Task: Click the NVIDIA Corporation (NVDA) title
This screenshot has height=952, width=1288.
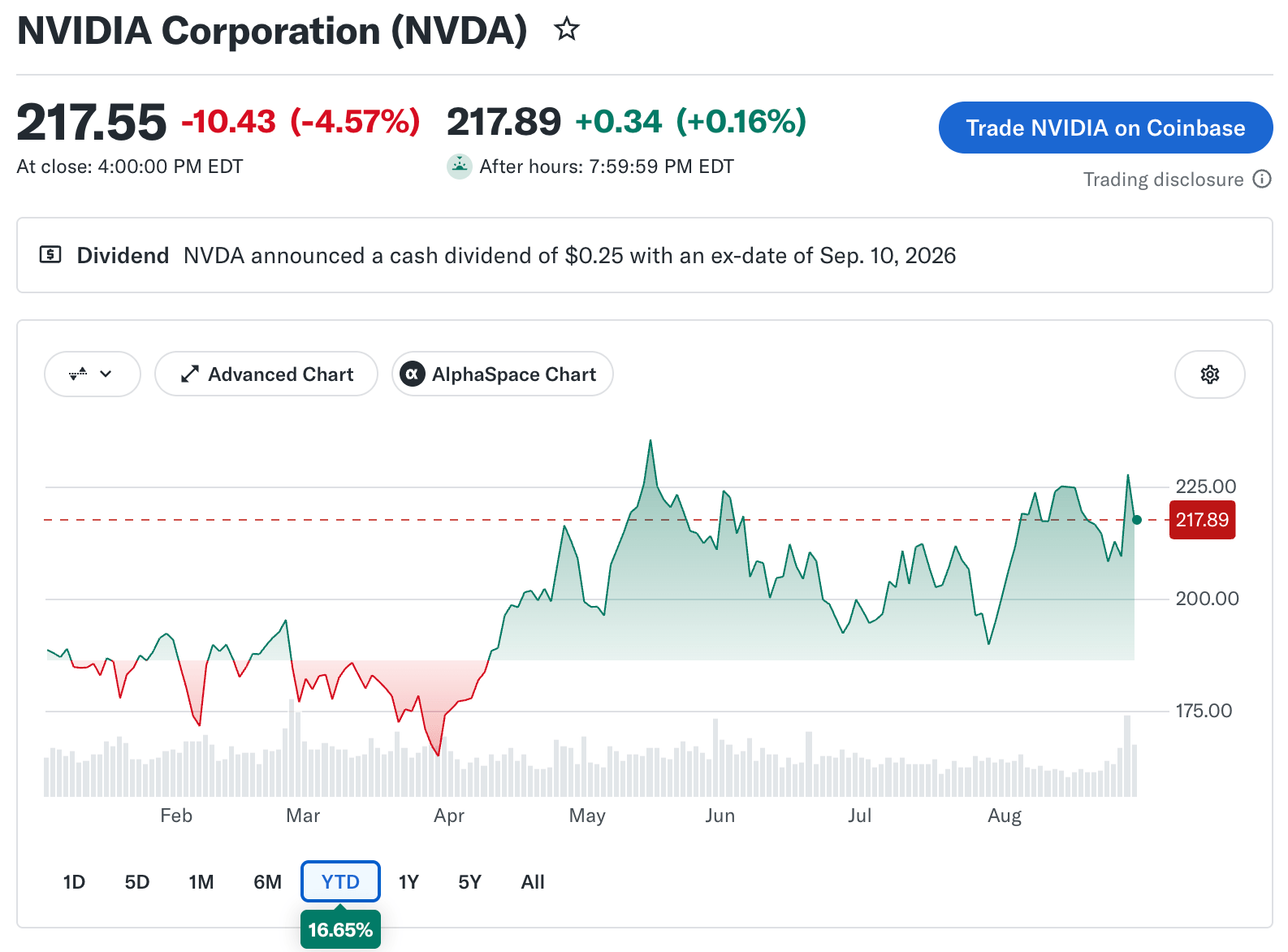Action: (x=272, y=31)
